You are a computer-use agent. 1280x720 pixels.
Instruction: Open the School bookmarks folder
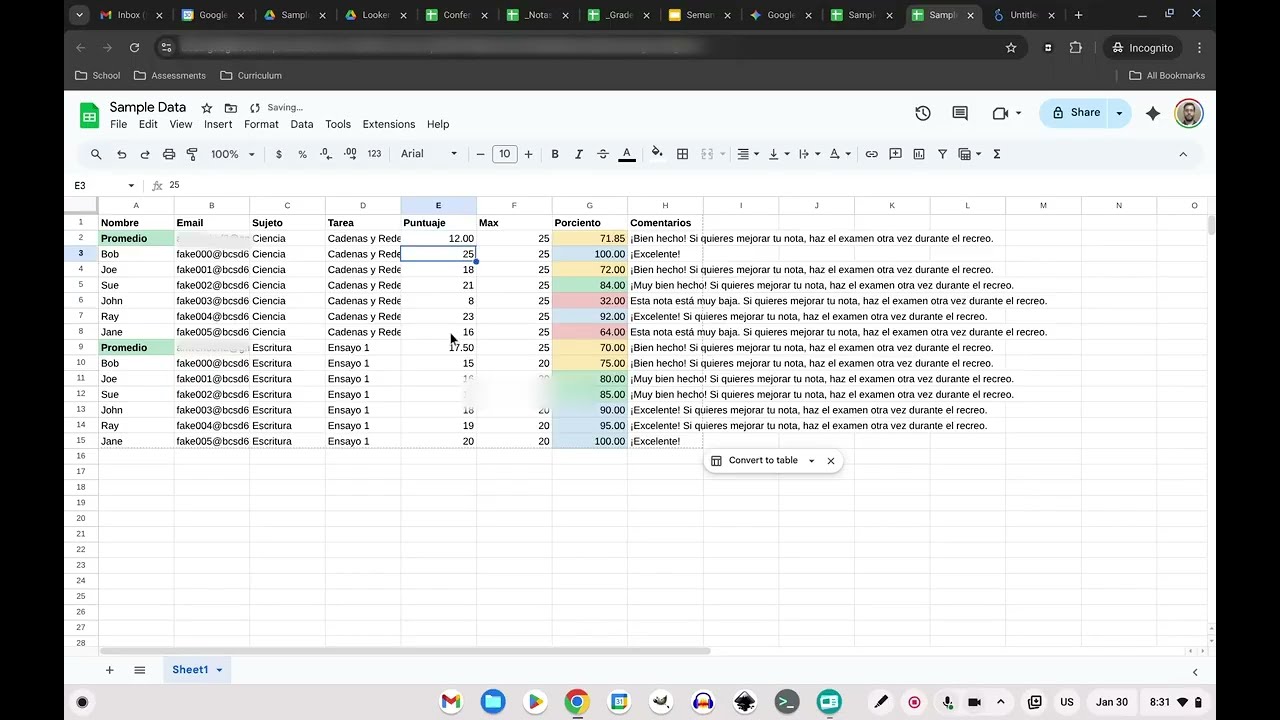98,76
